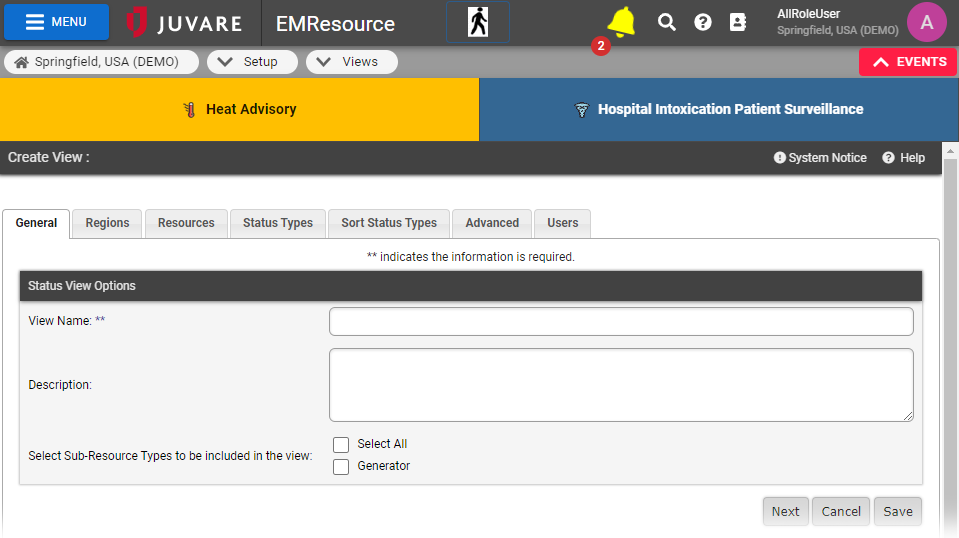Click the scrollbar up arrow

click(x=950, y=150)
